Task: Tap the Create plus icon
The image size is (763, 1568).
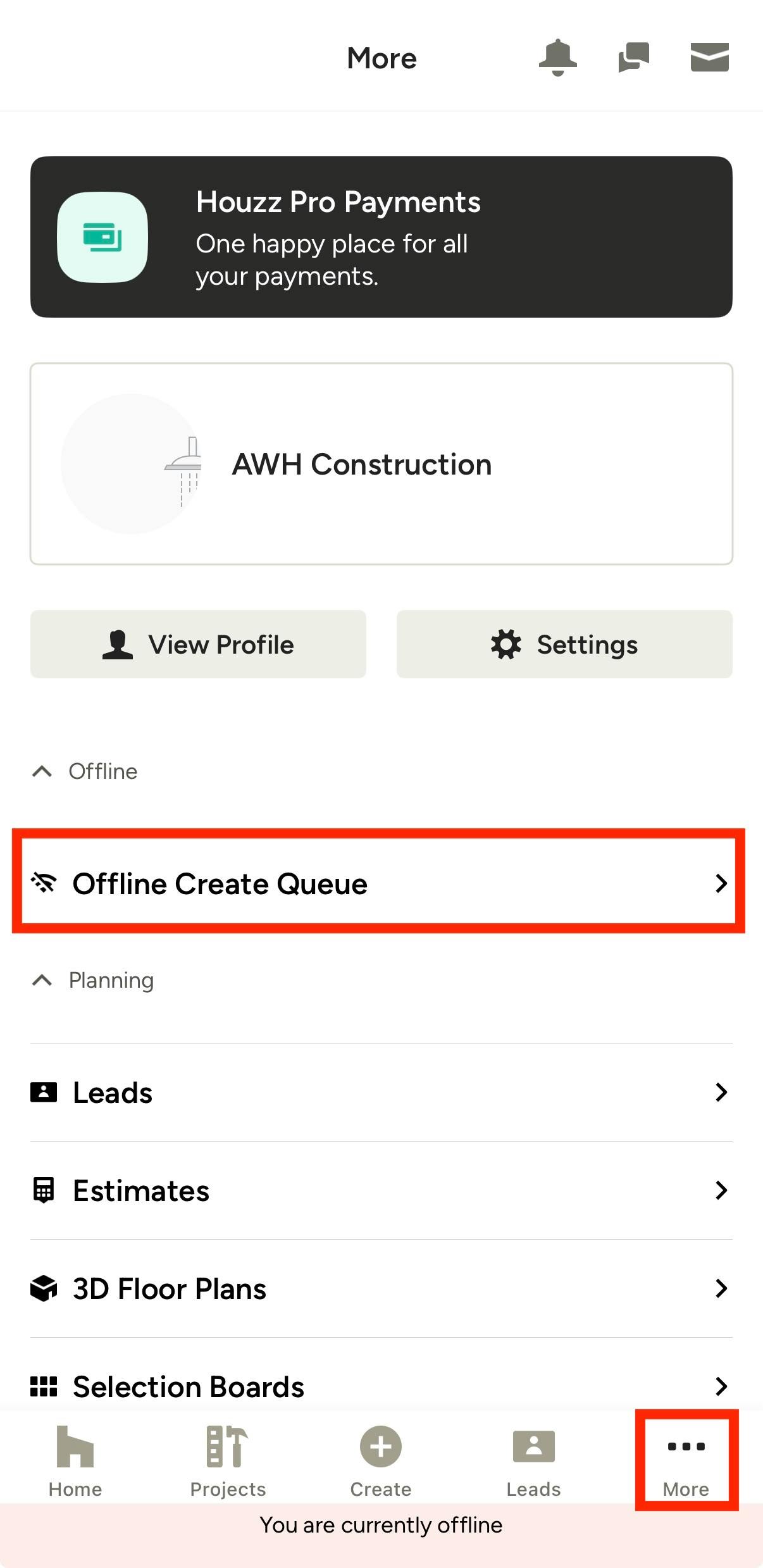Action: [381, 1447]
